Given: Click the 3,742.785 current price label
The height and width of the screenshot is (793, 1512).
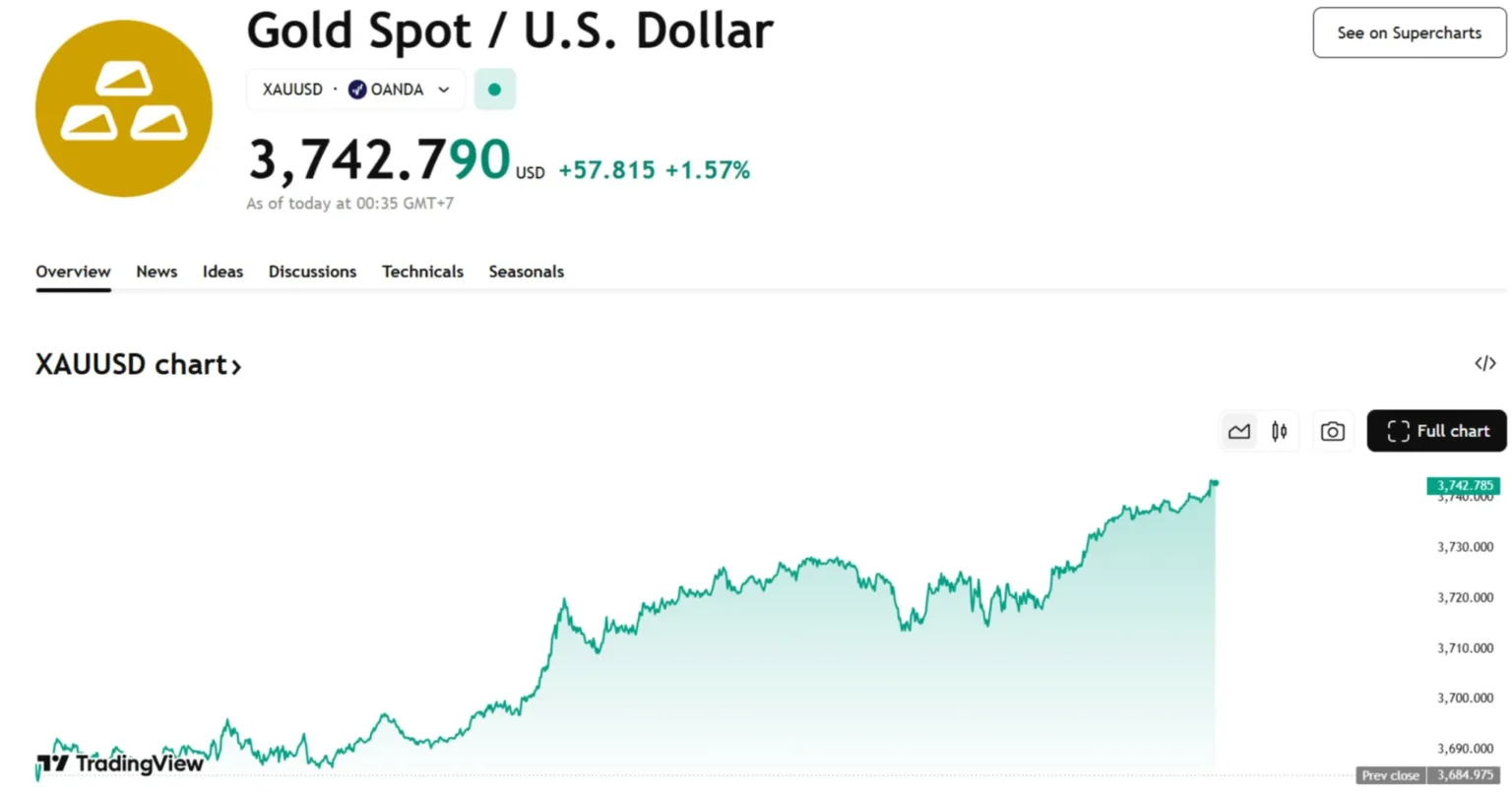Looking at the screenshot, I should pyautogui.click(x=1464, y=485).
